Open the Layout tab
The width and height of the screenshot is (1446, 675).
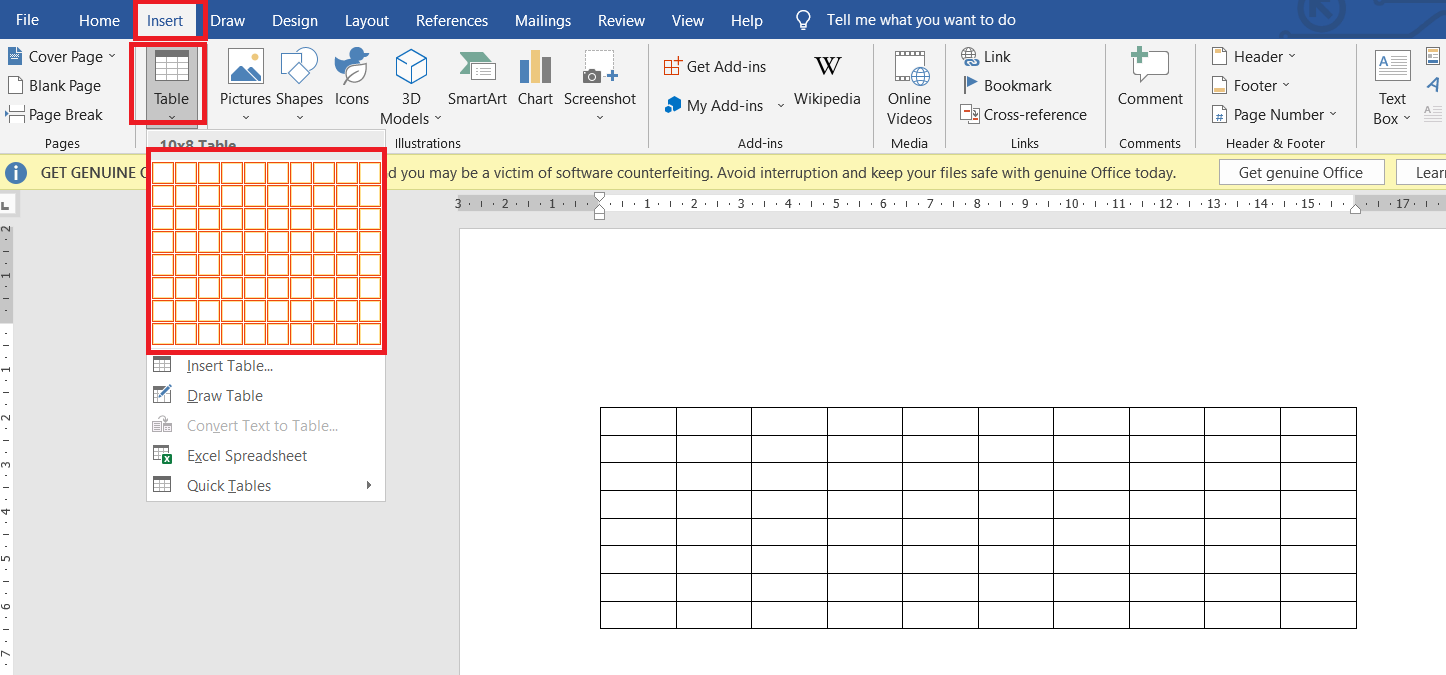pyautogui.click(x=367, y=20)
